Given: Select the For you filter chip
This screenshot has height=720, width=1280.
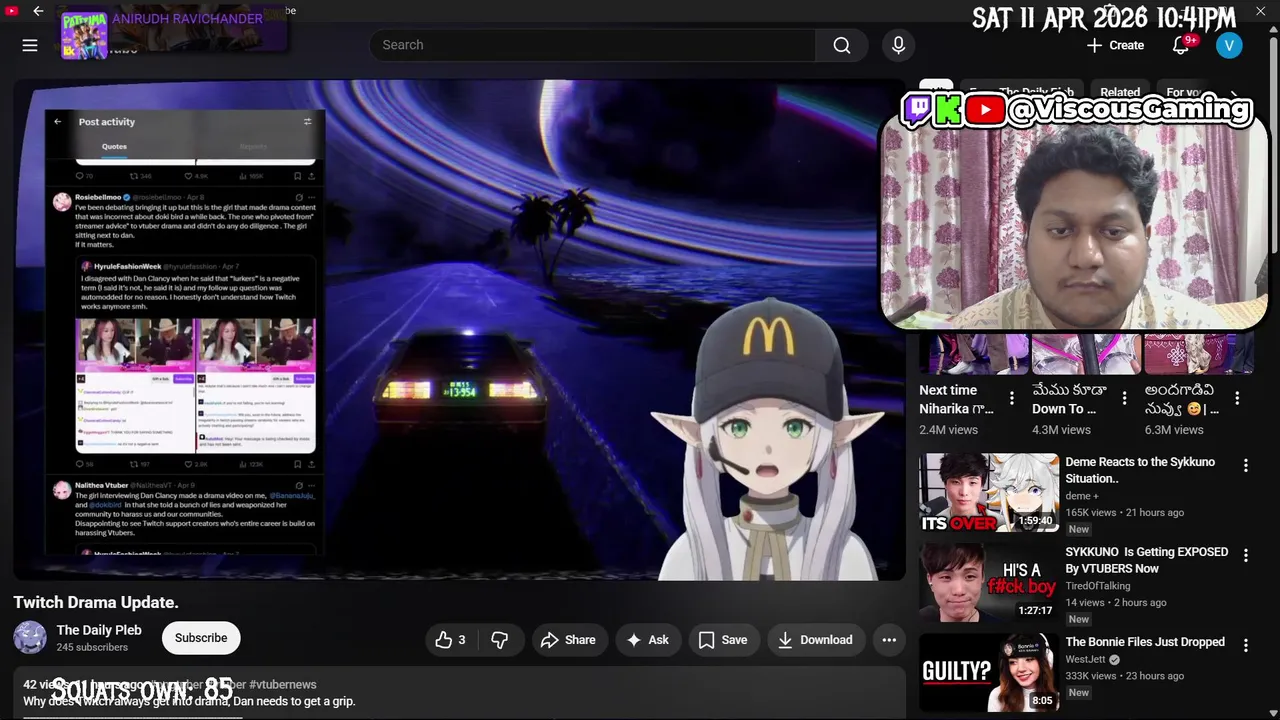Looking at the screenshot, I should [x=1183, y=92].
